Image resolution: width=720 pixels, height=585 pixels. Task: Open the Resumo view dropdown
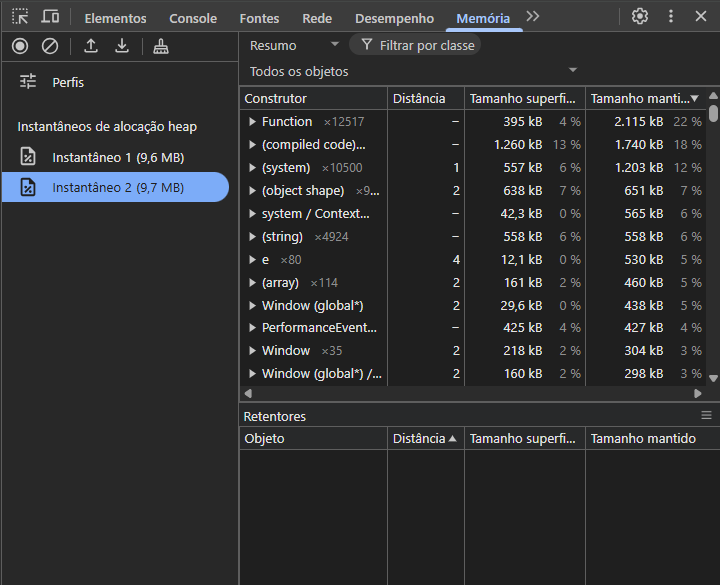(294, 45)
